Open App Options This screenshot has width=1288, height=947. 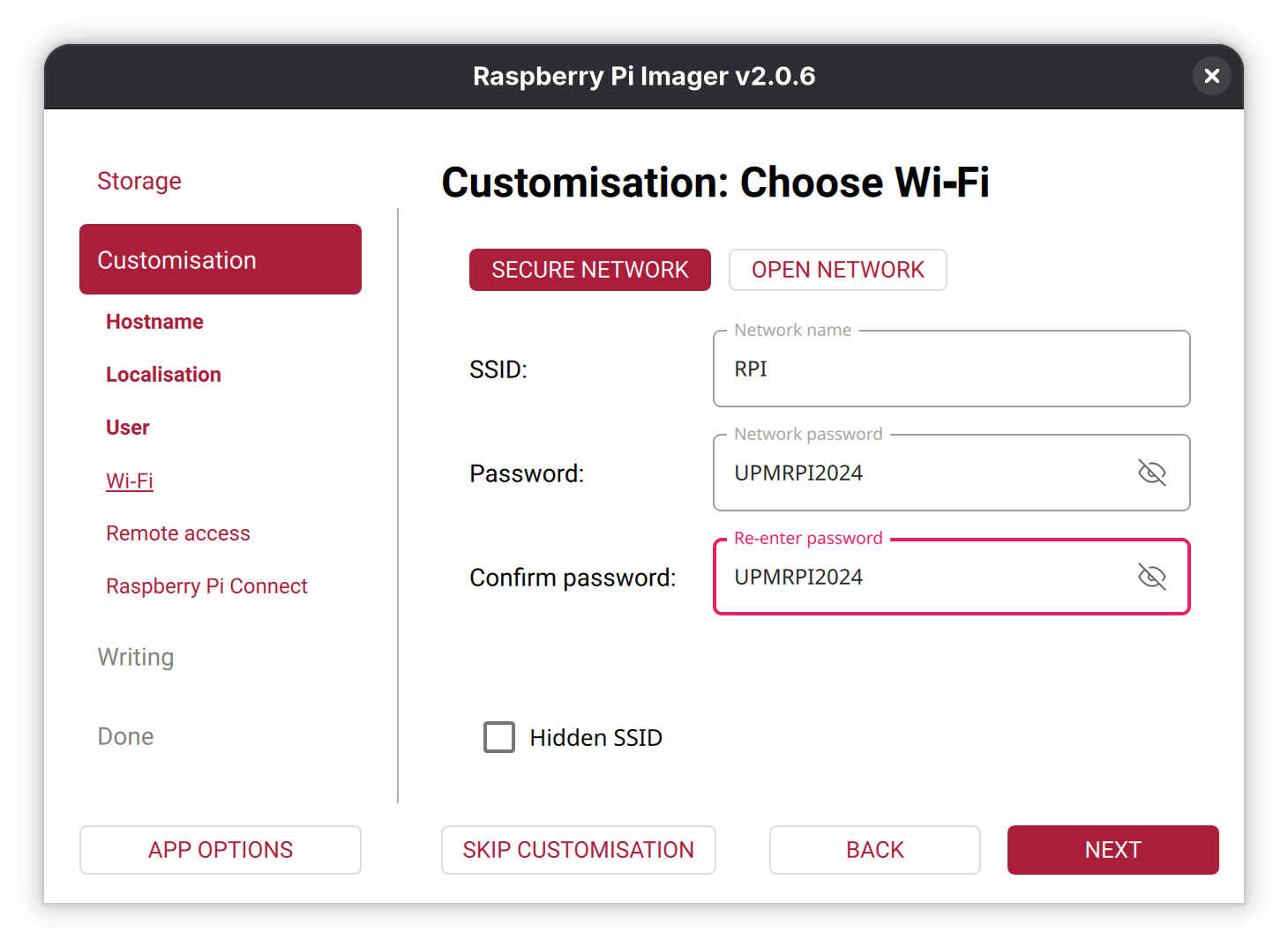(x=221, y=850)
